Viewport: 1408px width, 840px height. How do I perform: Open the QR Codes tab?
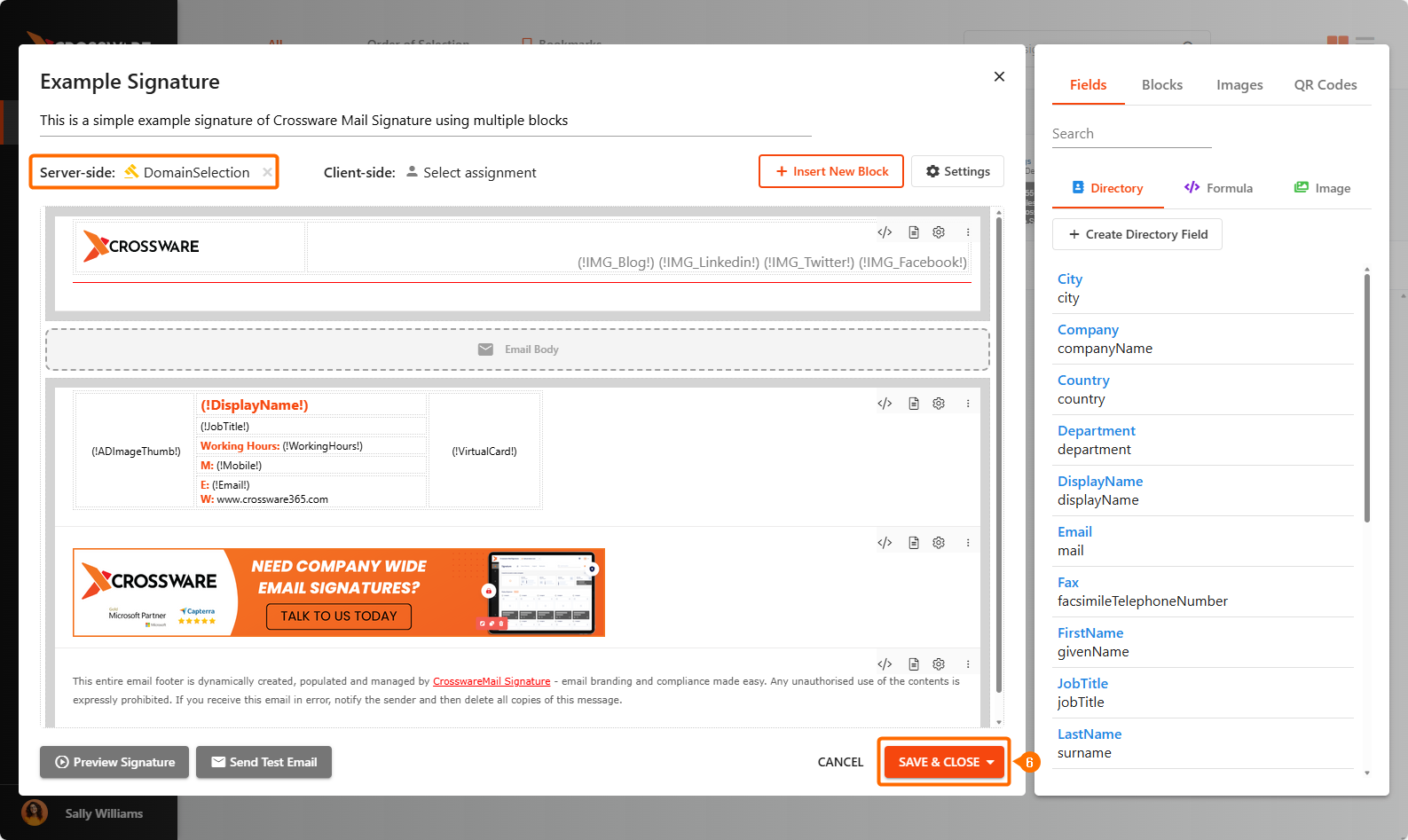tap(1325, 85)
